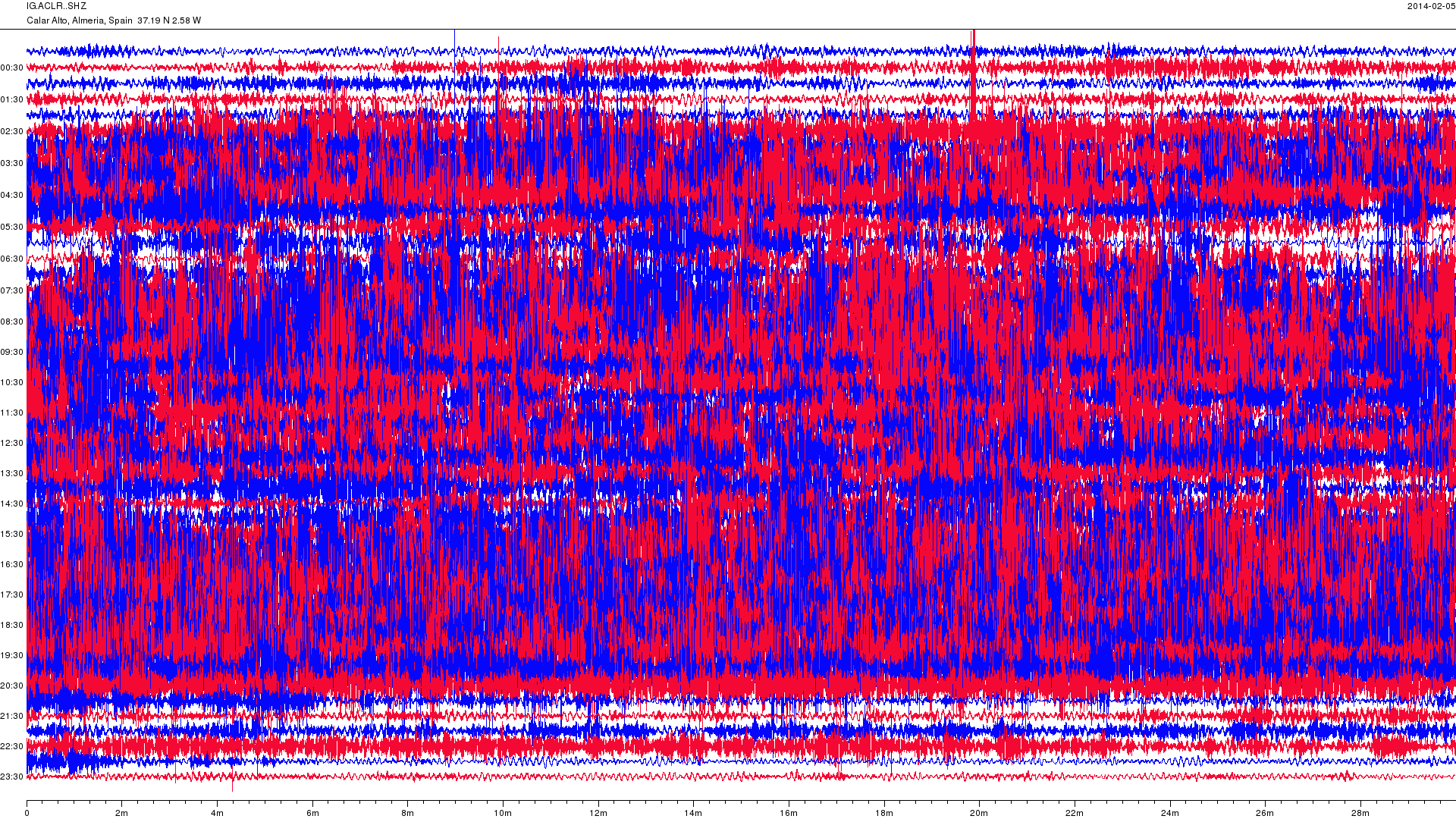Click the 07:30 time label
Screen dimensions: 1456x819
pyautogui.click(x=12, y=291)
